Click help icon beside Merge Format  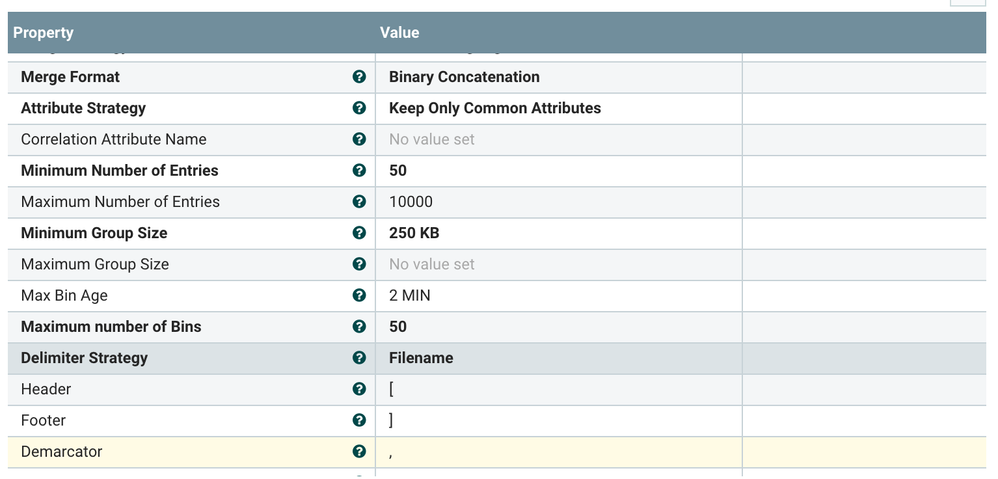(x=359, y=77)
